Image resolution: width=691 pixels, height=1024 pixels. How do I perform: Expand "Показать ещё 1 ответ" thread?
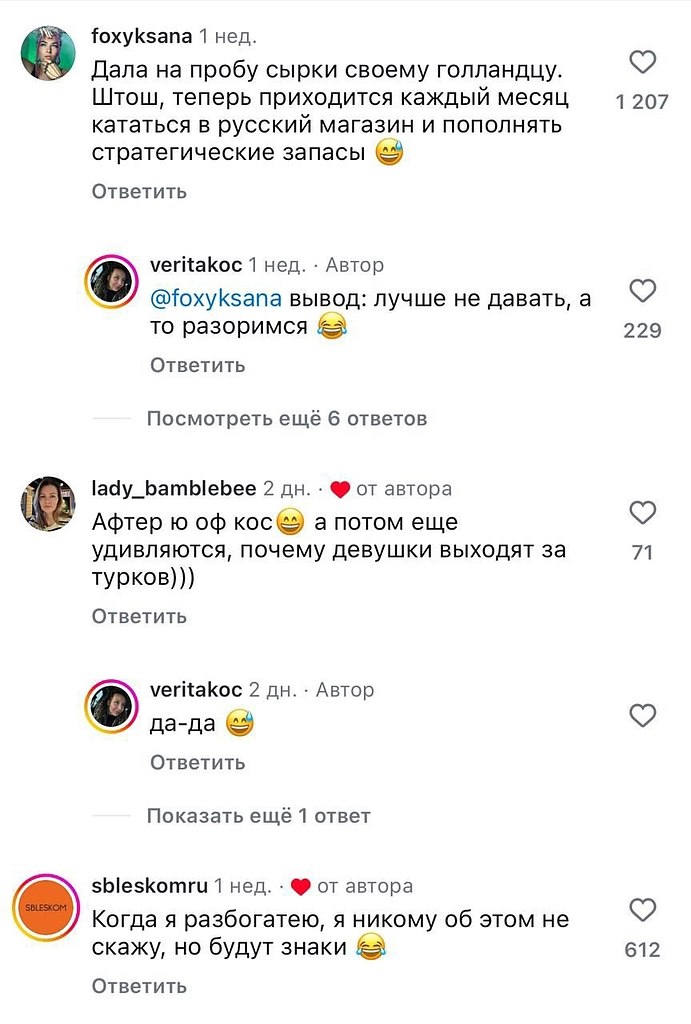[x=259, y=816]
